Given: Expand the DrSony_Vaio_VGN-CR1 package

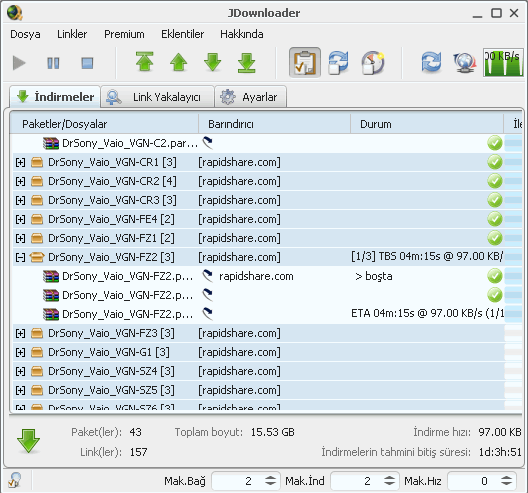Looking at the screenshot, I should 20,163.
